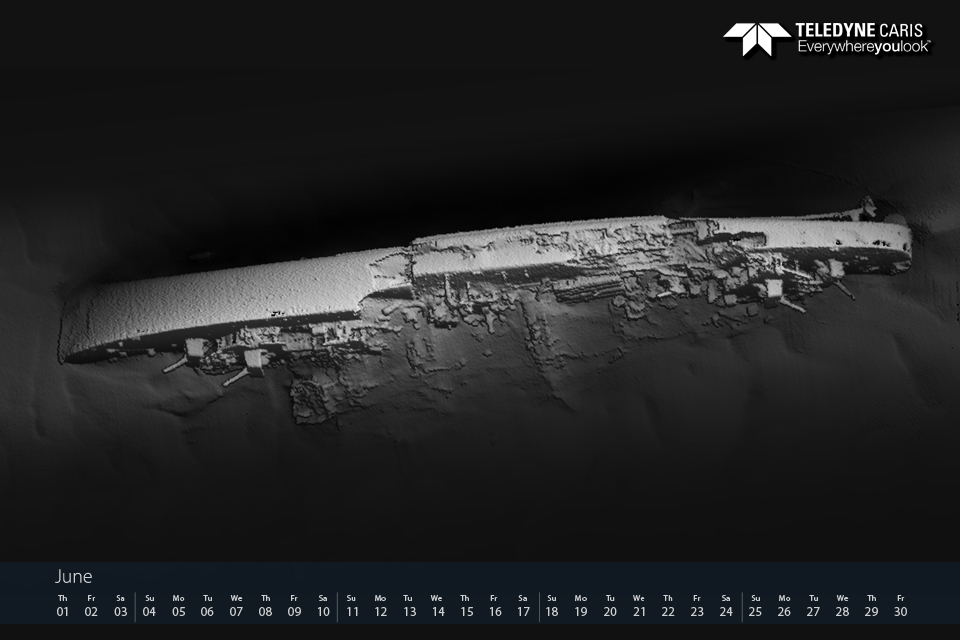Pick Wednesday 07 calendar date
The width and height of the screenshot is (960, 640).
point(236,605)
